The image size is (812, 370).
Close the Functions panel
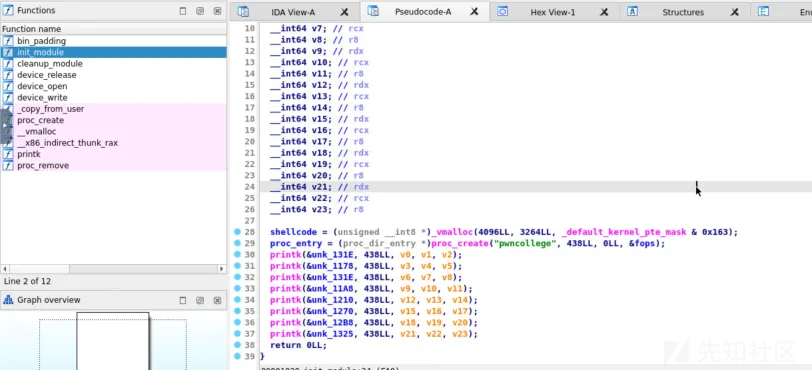point(218,11)
